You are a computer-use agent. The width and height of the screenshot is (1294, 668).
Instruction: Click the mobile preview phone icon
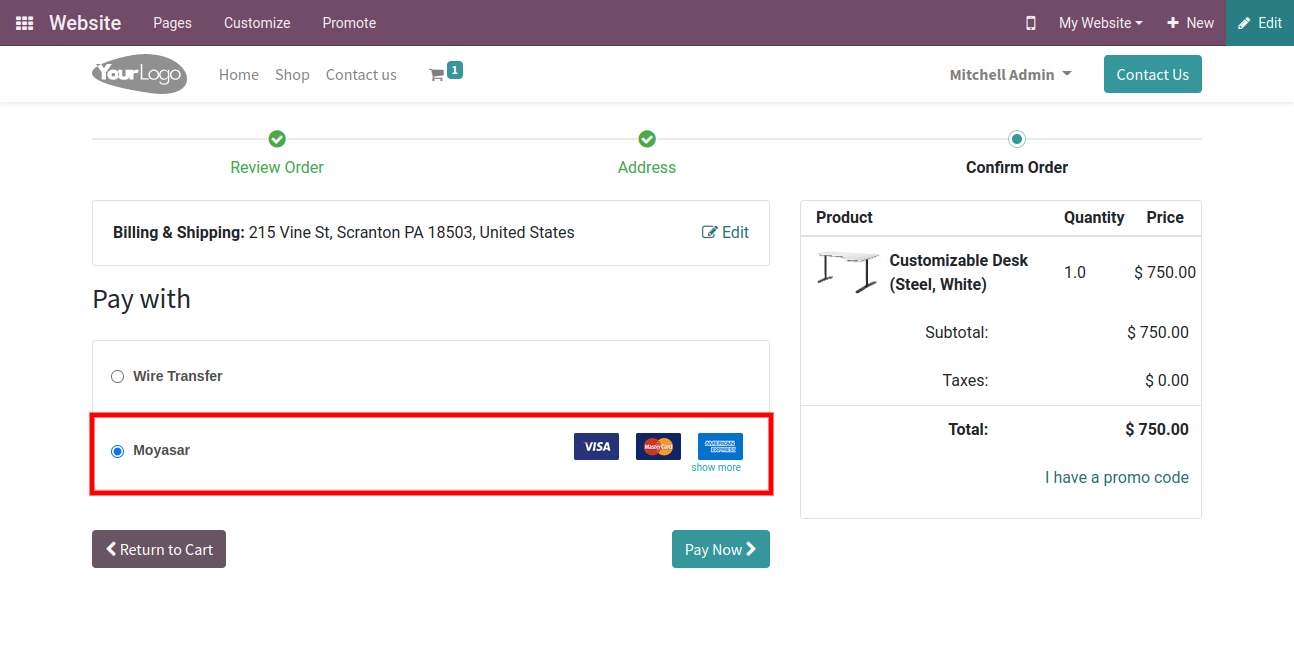(1030, 23)
